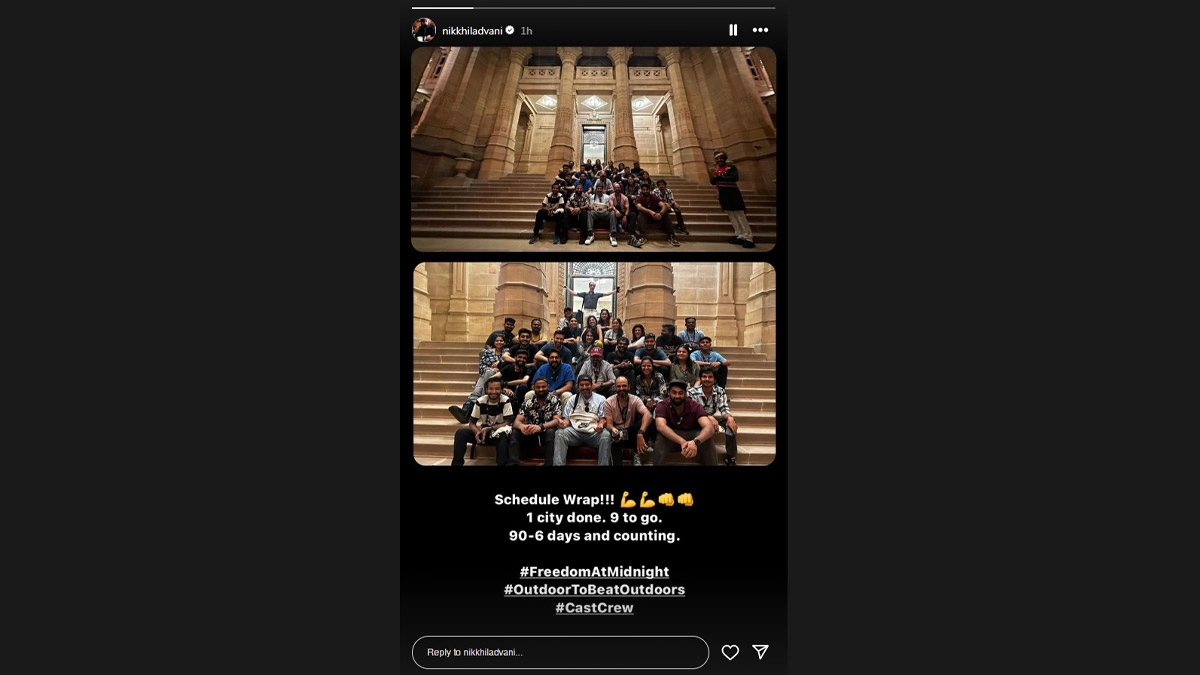Tap the bottom close-up group photo
This screenshot has height=675, width=1200.
(x=594, y=363)
